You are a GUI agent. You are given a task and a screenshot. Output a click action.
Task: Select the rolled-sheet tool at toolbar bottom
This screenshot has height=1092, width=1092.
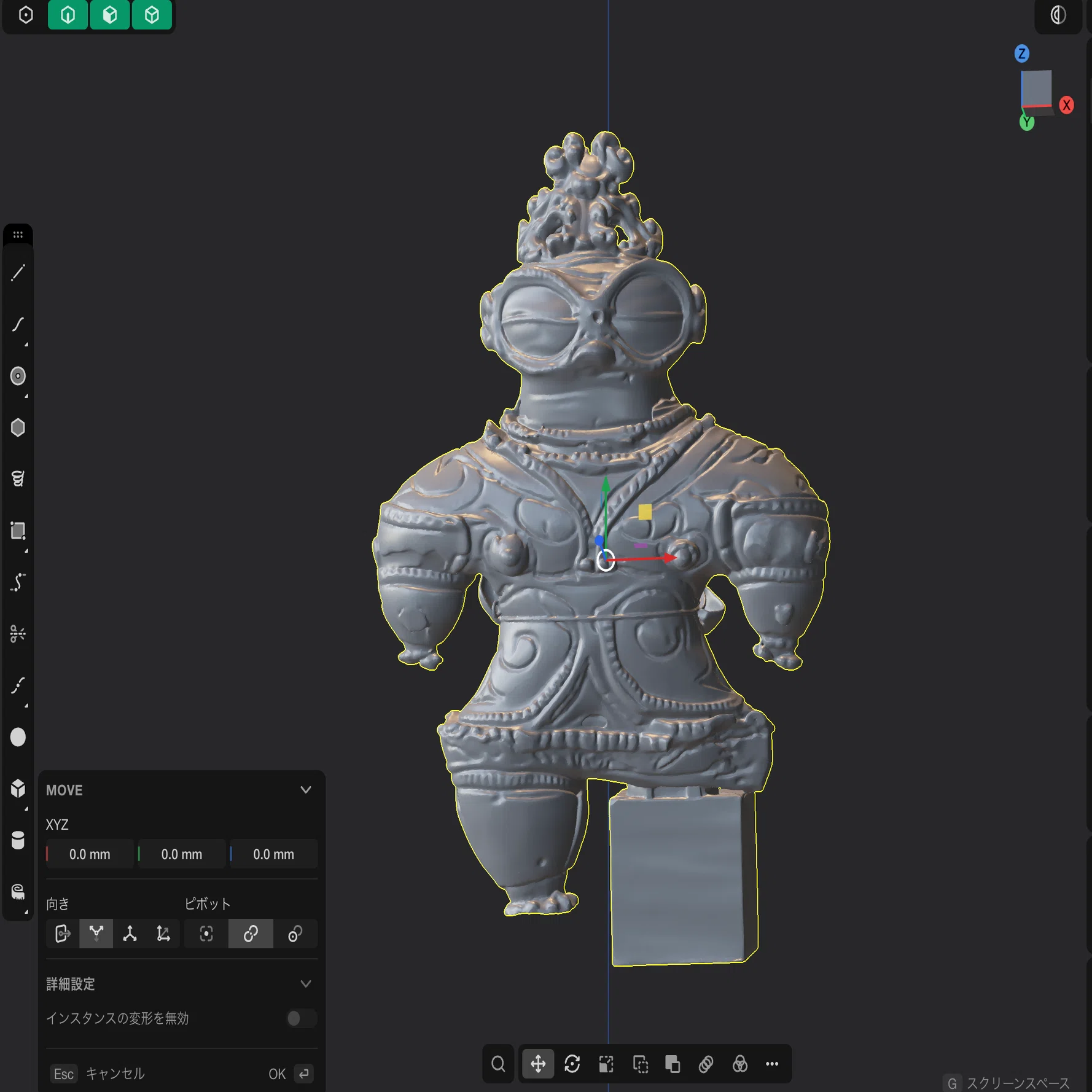(x=18, y=892)
